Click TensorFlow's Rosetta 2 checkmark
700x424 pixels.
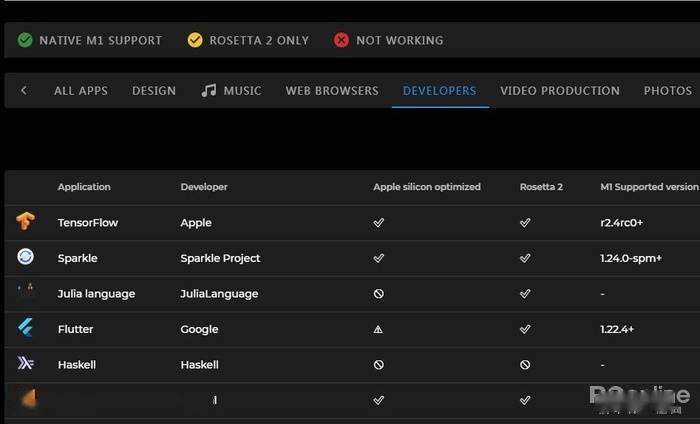[525, 222]
